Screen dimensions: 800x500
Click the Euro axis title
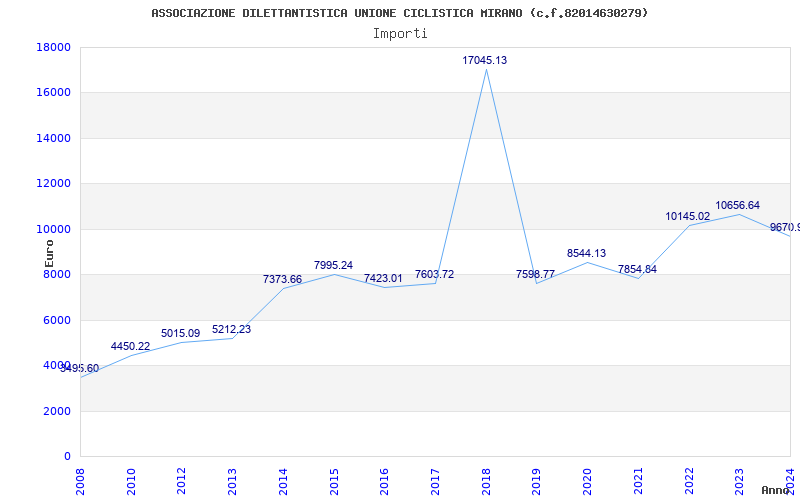pos(49,254)
